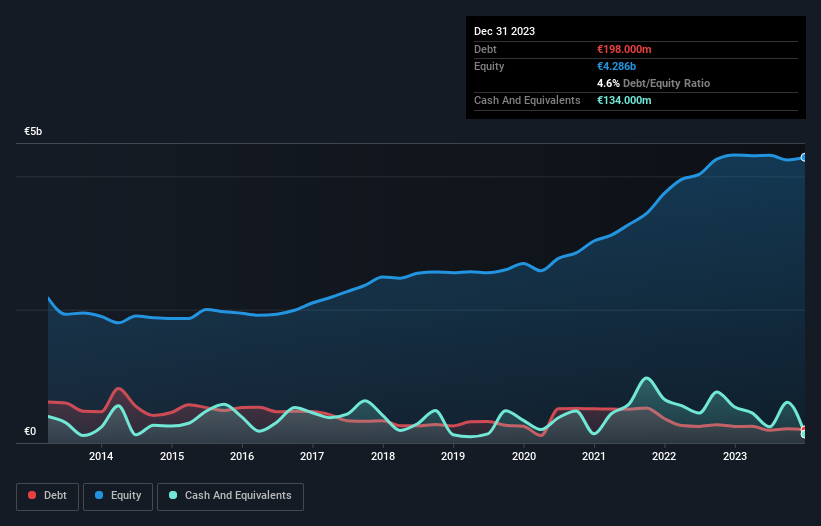821x526 pixels.
Task: Click the €4.286b equity value
Action: pyautogui.click(x=616, y=66)
